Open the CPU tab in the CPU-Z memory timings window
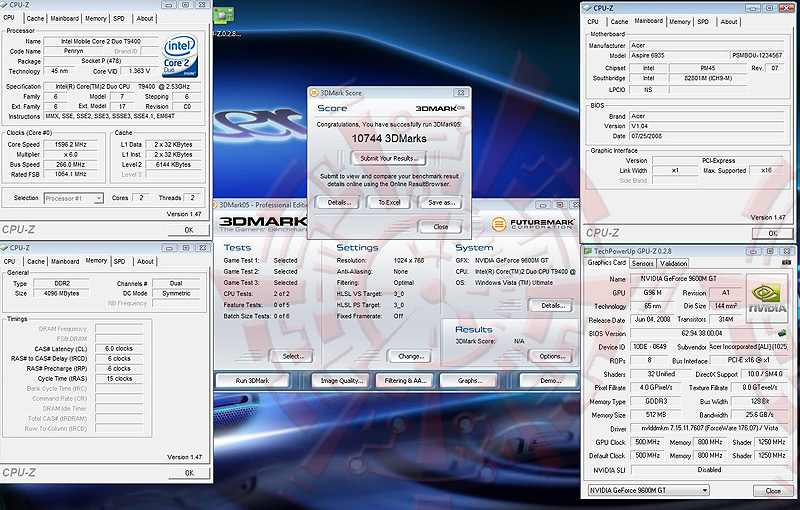This screenshot has height=510, width=800. pyautogui.click(x=10, y=262)
